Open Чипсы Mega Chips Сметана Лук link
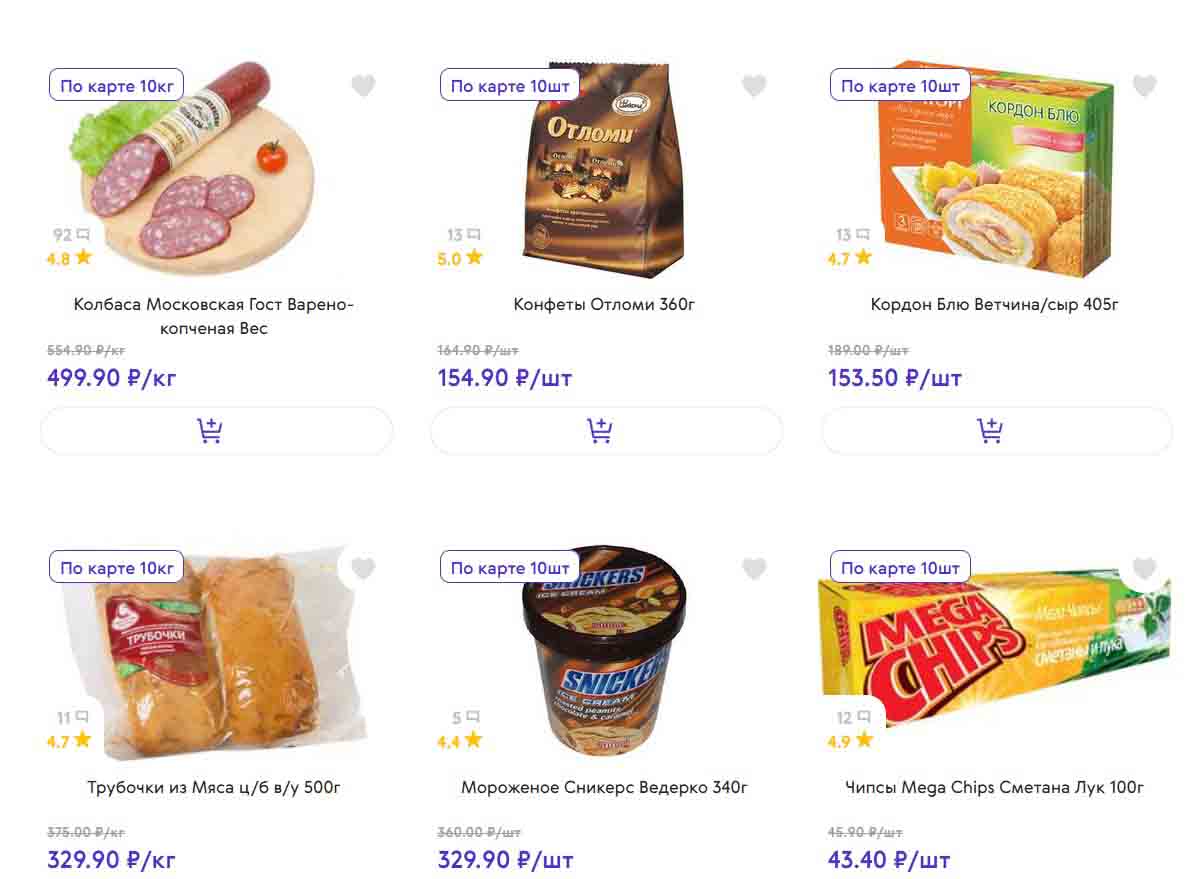 [x=994, y=787]
